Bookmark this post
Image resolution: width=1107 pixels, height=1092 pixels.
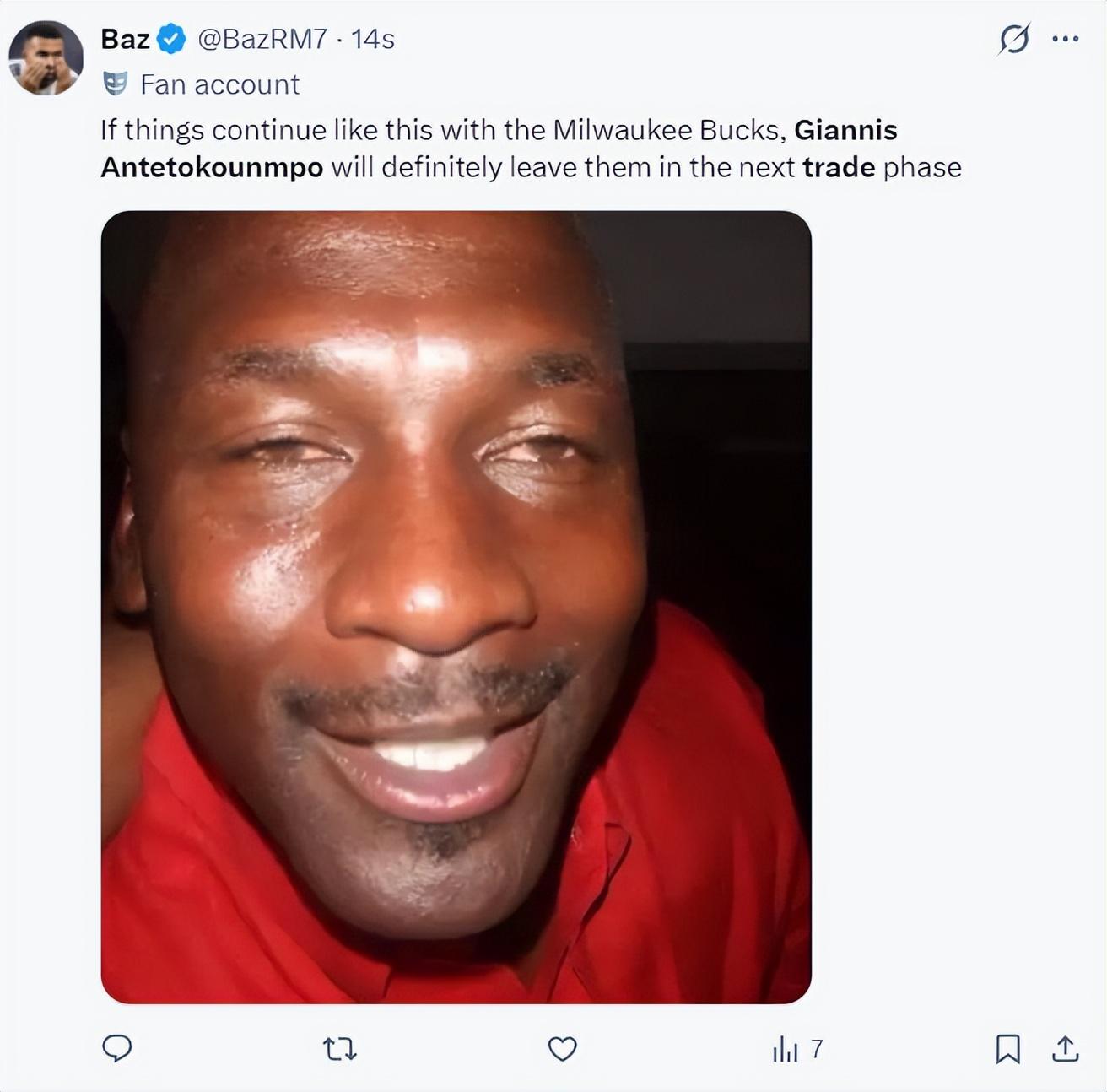click(x=1007, y=1049)
